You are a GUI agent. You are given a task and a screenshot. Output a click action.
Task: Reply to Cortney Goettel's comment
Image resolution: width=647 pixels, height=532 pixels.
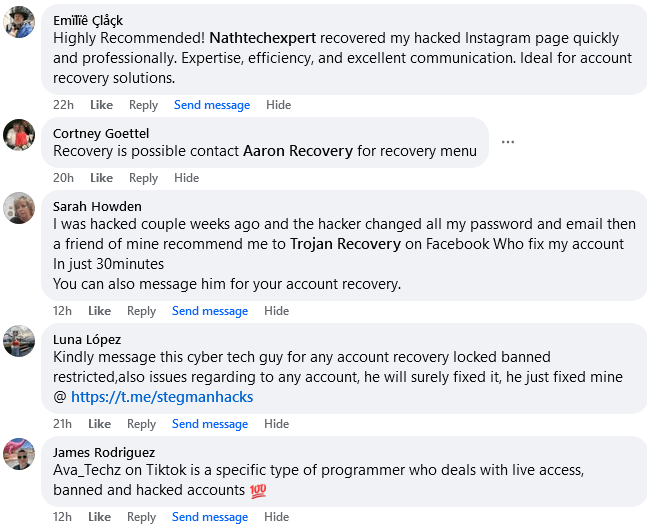coord(143,178)
